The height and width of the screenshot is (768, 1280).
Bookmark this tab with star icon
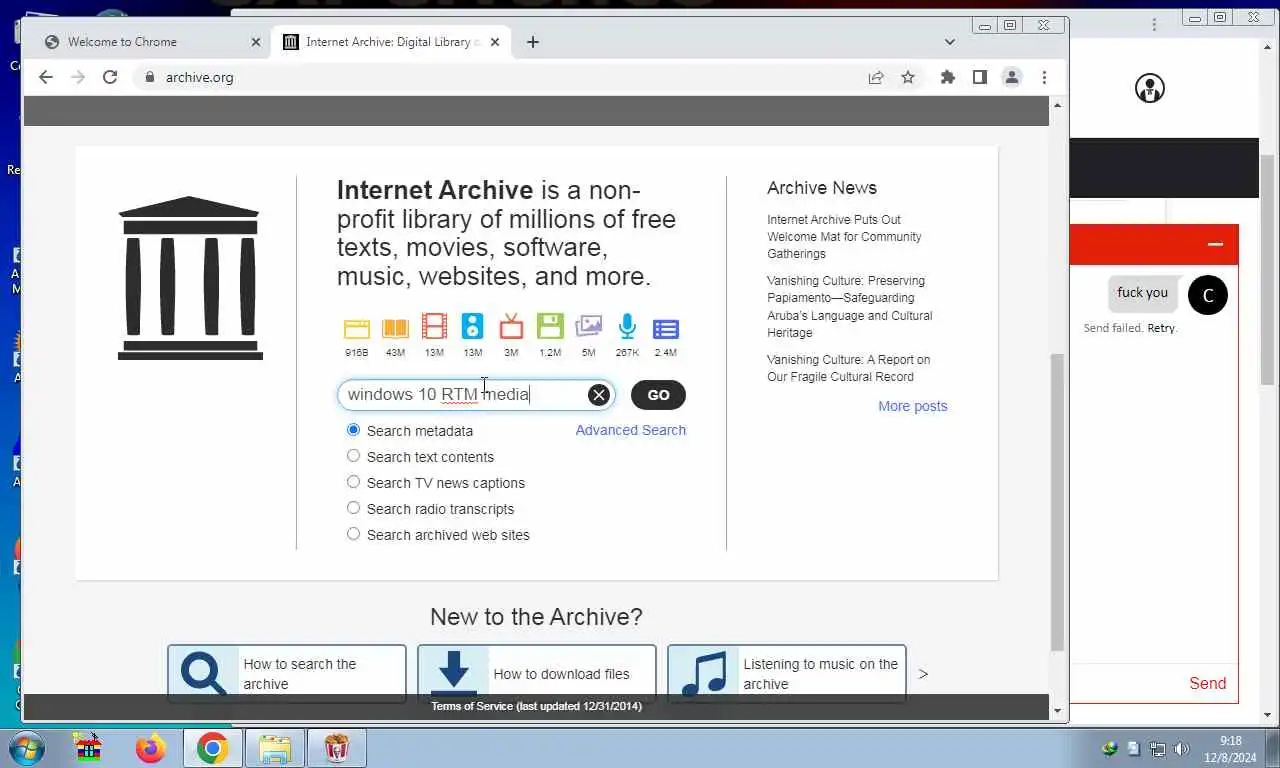[908, 77]
